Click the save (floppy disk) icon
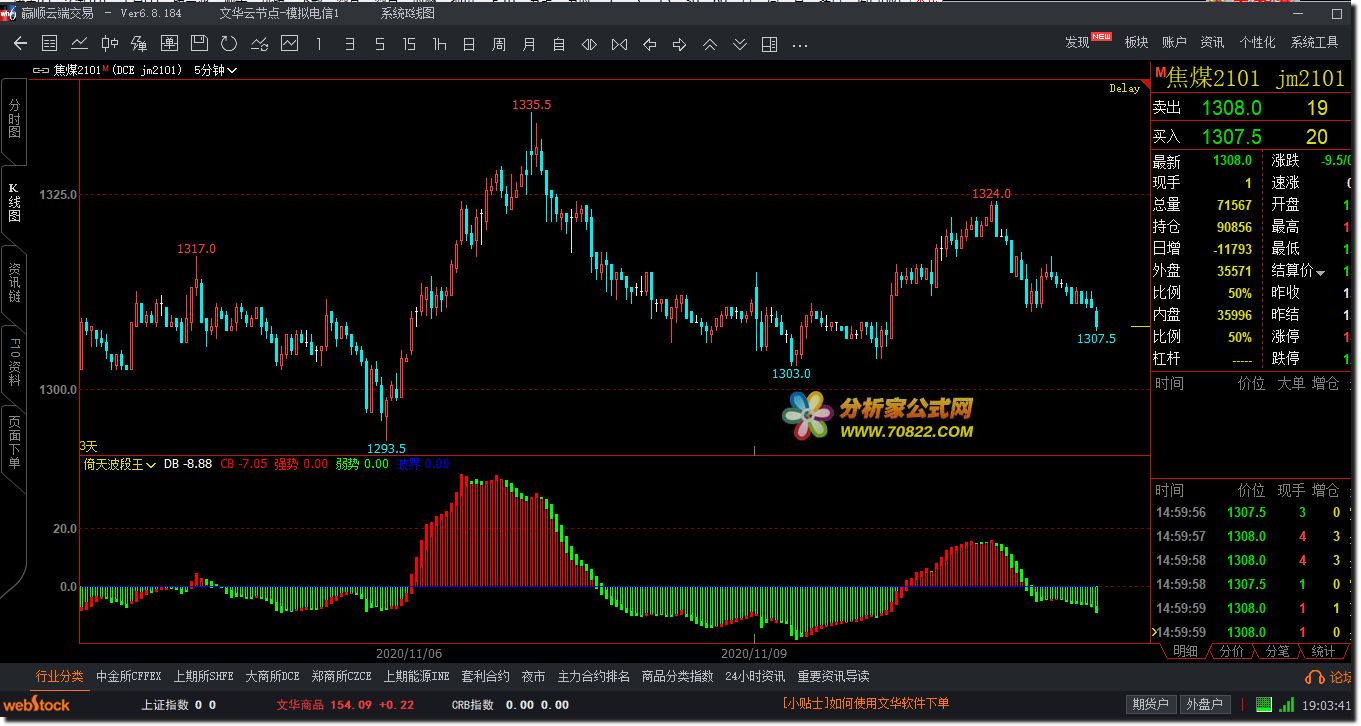This screenshot has height=726, width=1361. pyautogui.click(x=199, y=44)
